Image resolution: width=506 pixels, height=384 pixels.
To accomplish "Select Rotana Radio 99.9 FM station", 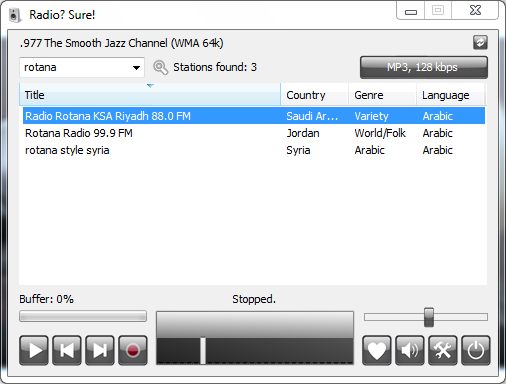I will tap(254, 133).
